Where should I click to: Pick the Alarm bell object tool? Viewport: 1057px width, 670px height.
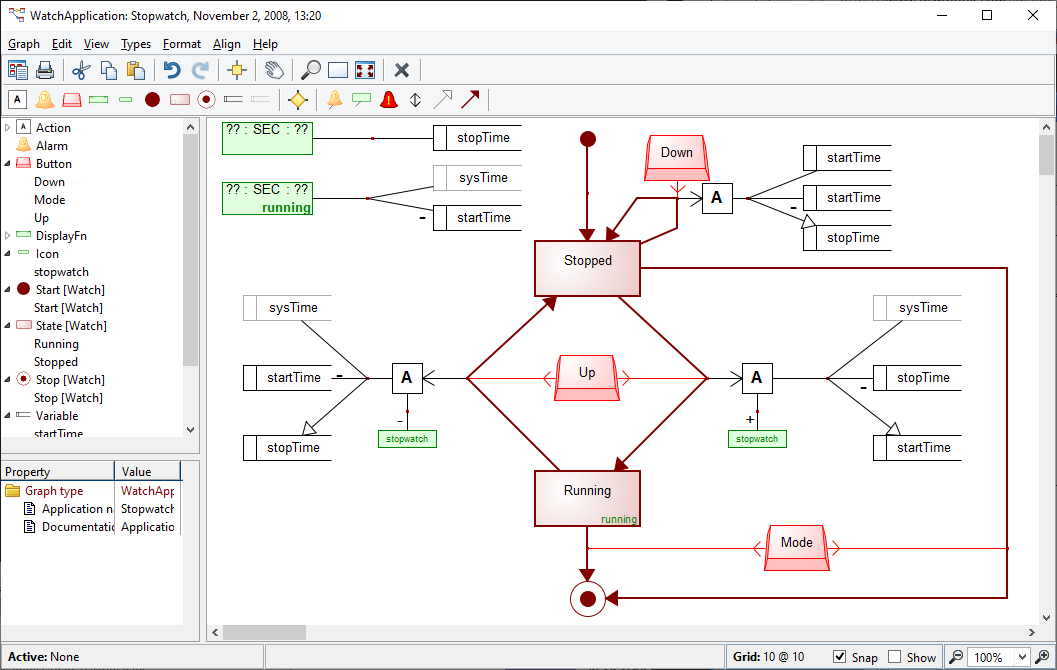[x=45, y=99]
